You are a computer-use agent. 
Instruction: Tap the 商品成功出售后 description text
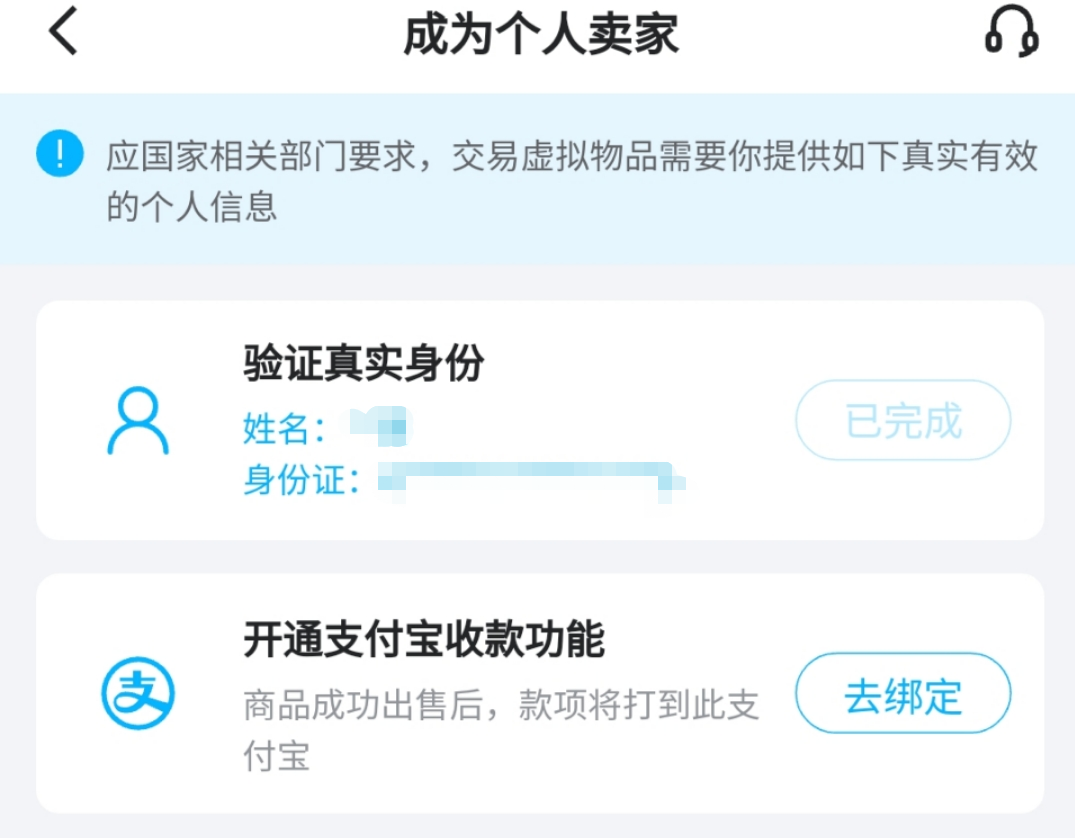click(x=500, y=705)
